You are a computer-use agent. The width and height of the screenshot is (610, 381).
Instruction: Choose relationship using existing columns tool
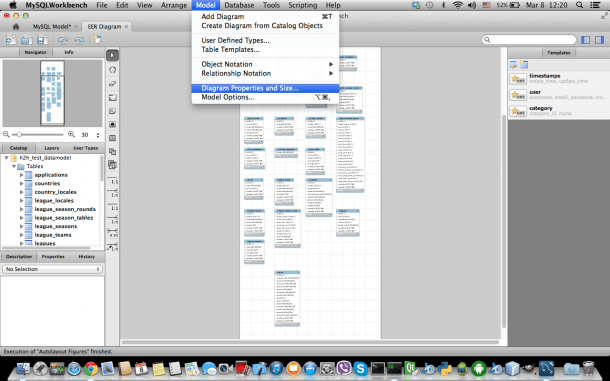click(x=112, y=246)
